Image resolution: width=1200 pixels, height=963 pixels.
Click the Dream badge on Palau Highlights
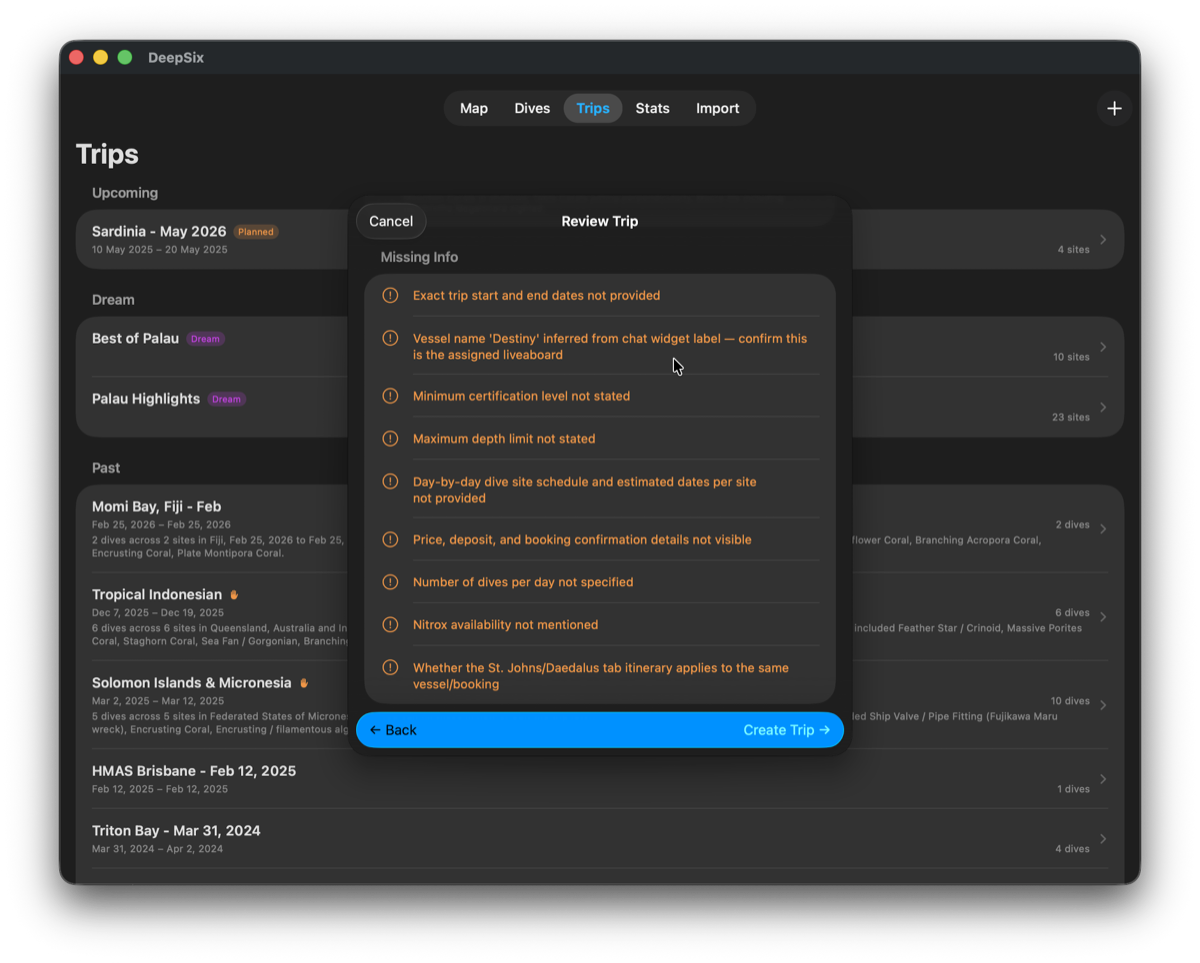(x=226, y=399)
